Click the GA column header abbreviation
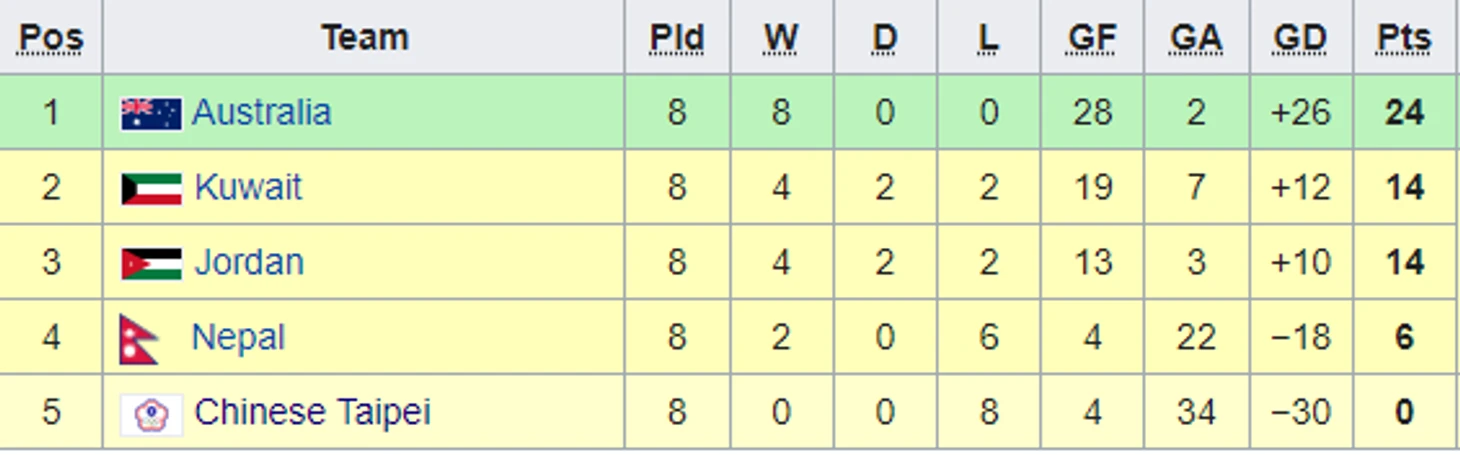Image resolution: width=1460 pixels, height=455 pixels. pyautogui.click(x=1196, y=38)
